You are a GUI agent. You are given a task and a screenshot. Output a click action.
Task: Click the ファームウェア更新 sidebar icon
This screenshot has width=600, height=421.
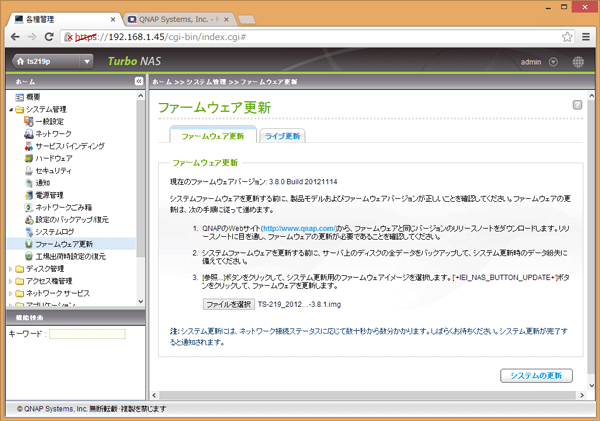pos(29,244)
